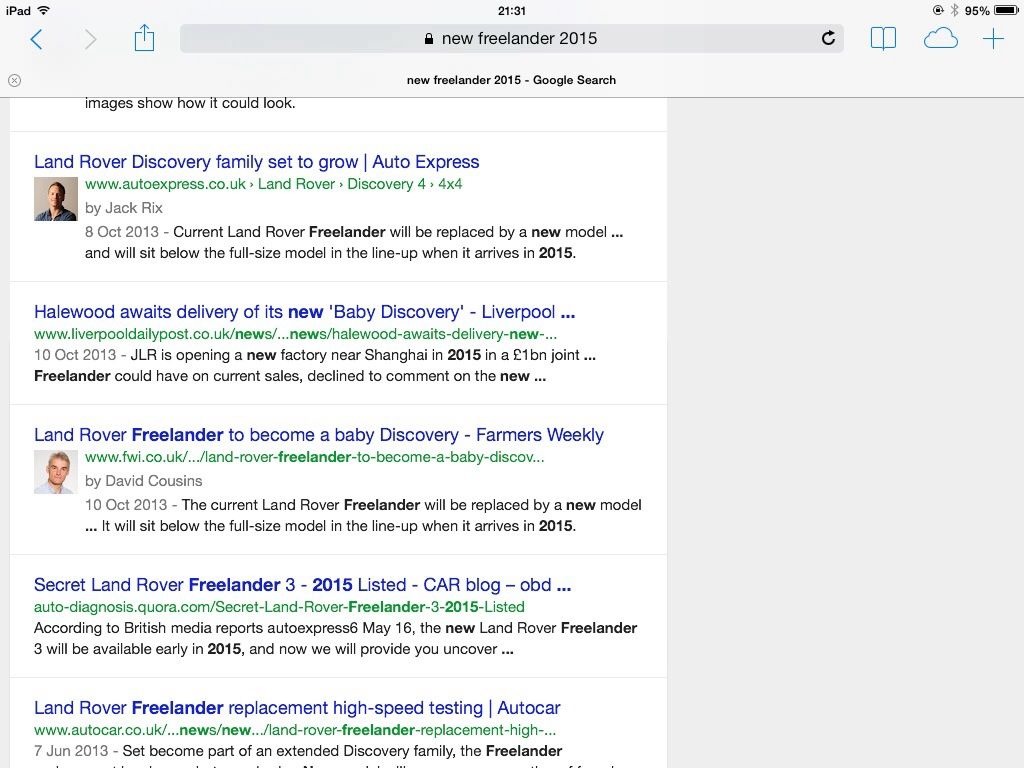The height and width of the screenshot is (768, 1024).
Task: Tap the rotation lock status icon
Action: (x=938, y=10)
